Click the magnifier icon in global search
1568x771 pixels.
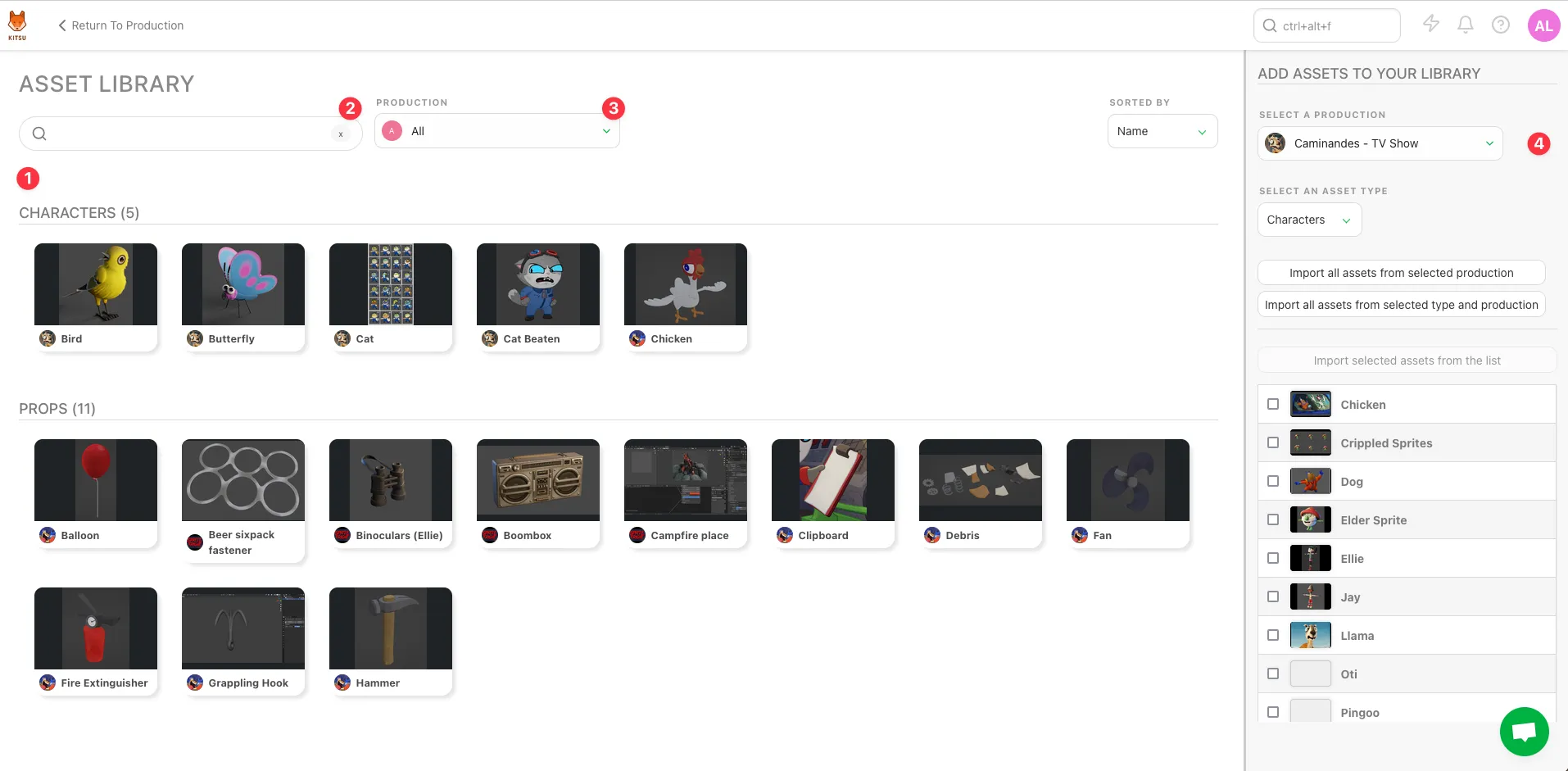1270,25
